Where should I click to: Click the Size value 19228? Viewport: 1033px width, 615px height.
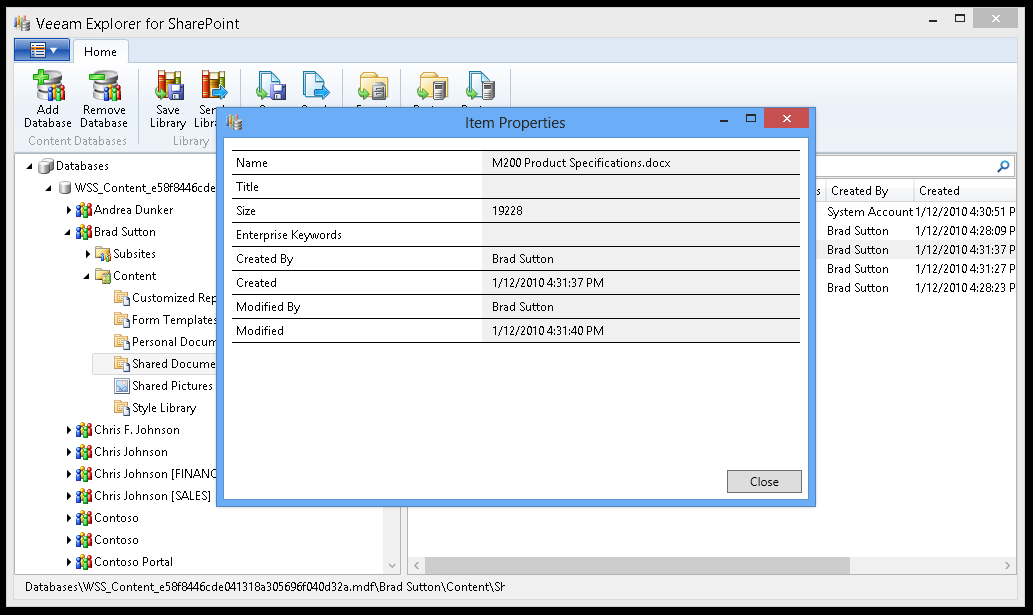coord(507,211)
